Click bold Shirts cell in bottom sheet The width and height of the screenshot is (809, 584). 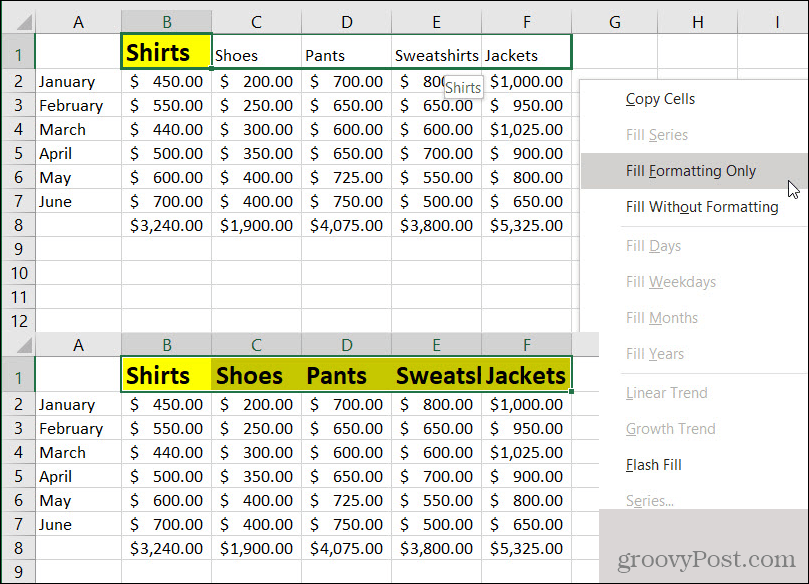click(x=167, y=375)
